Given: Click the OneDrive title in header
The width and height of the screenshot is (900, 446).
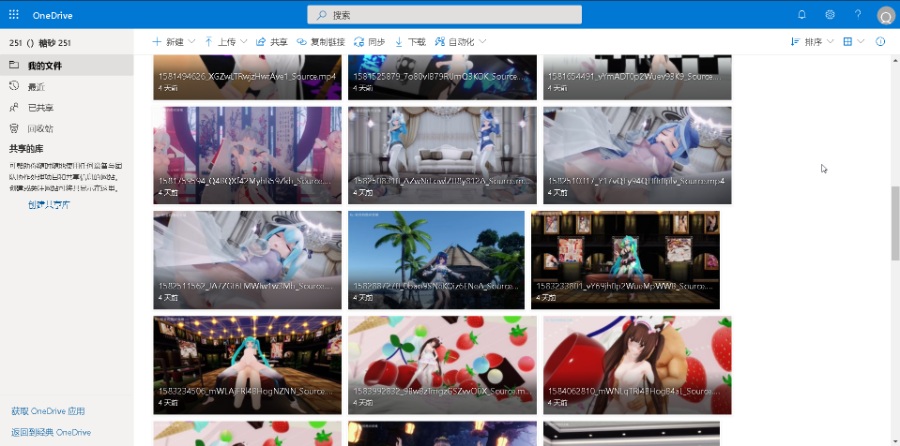Looking at the screenshot, I should (52, 15).
